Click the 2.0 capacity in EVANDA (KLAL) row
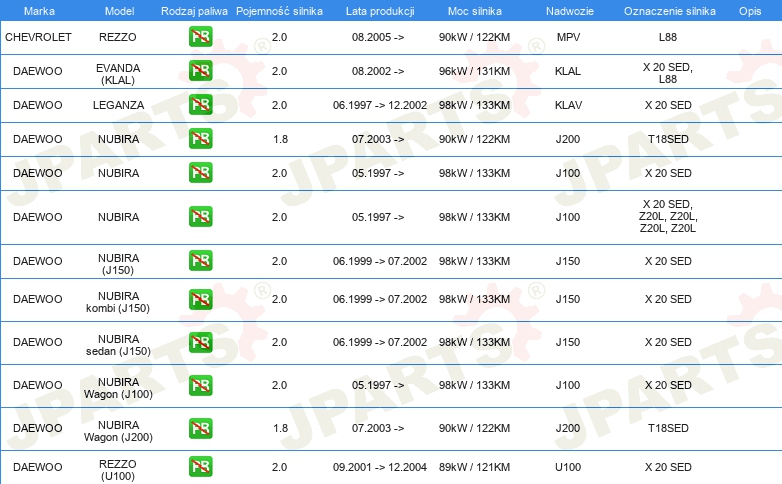This screenshot has height=484, width=782. click(279, 71)
